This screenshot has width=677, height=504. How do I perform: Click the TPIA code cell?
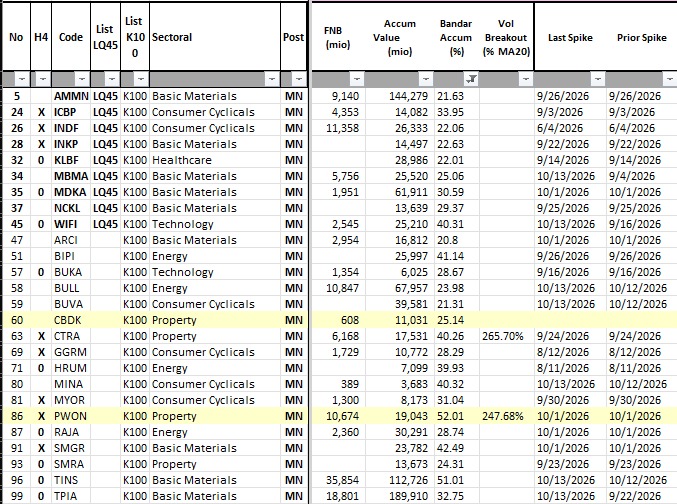71,496
